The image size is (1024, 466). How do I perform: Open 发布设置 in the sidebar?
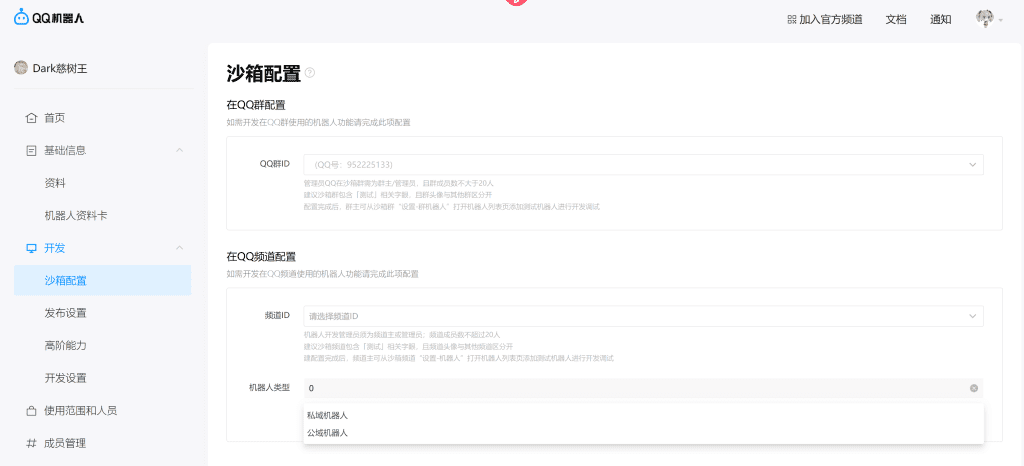click(66, 313)
